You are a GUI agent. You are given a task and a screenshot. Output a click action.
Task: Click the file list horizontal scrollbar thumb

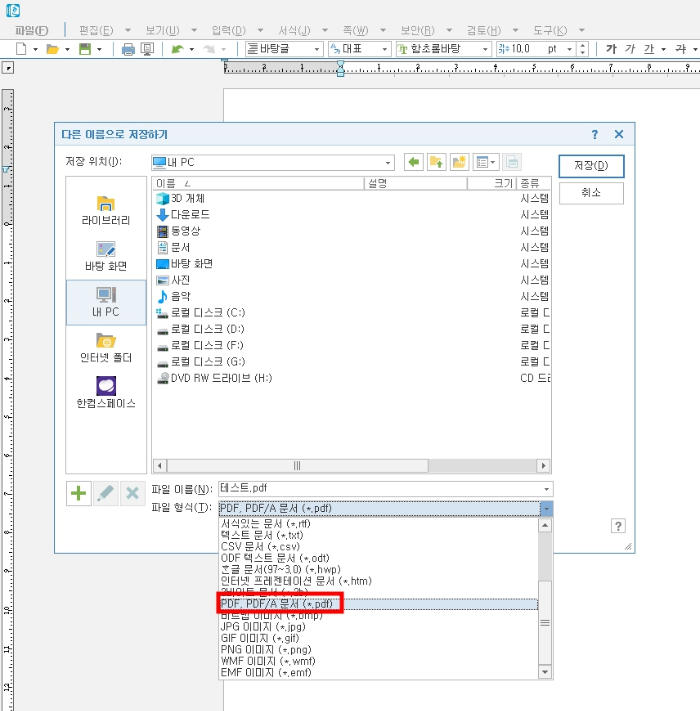tap(297, 466)
